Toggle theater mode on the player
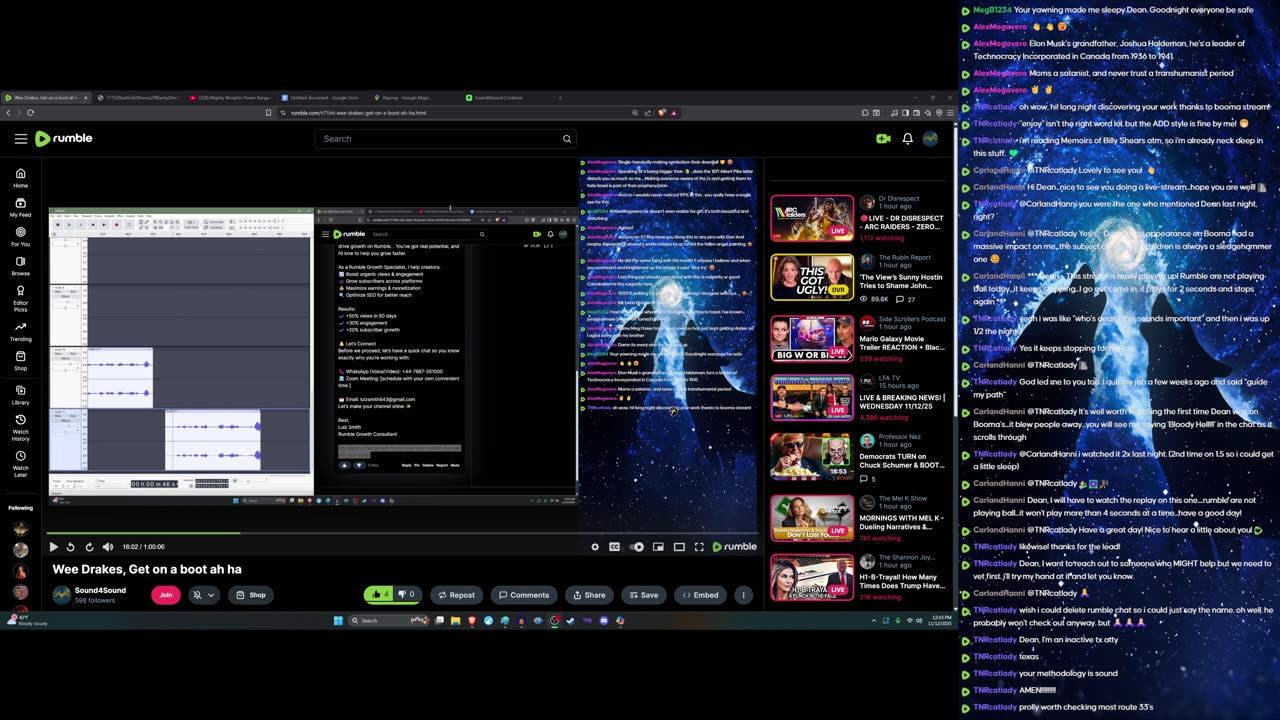 point(679,547)
